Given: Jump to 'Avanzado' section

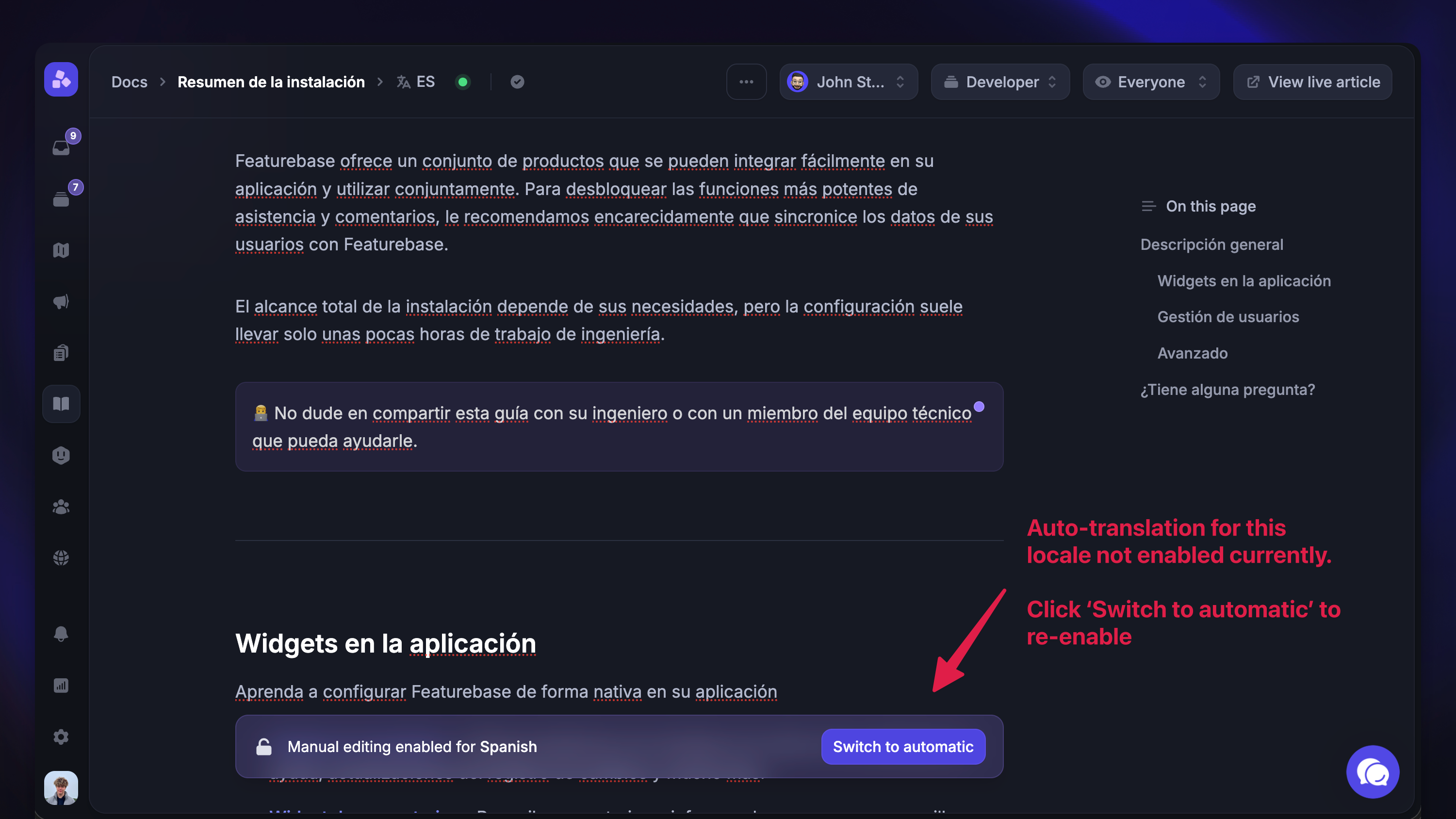Looking at the screenshot, I should coord(1193,353).
